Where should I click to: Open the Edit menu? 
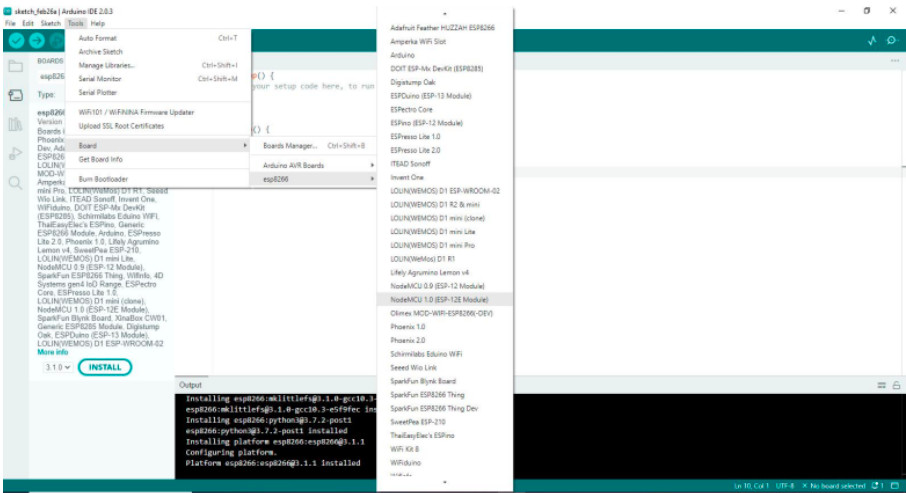click(28, 24)
